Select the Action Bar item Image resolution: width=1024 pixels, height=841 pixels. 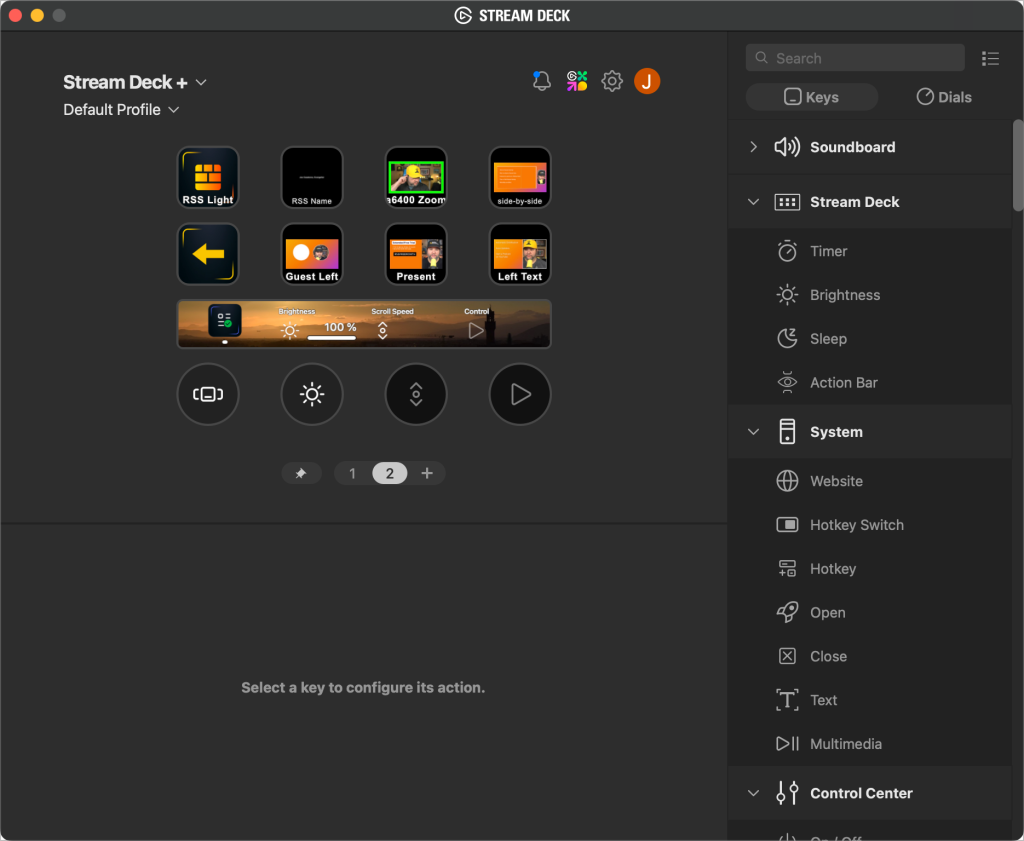843,383
